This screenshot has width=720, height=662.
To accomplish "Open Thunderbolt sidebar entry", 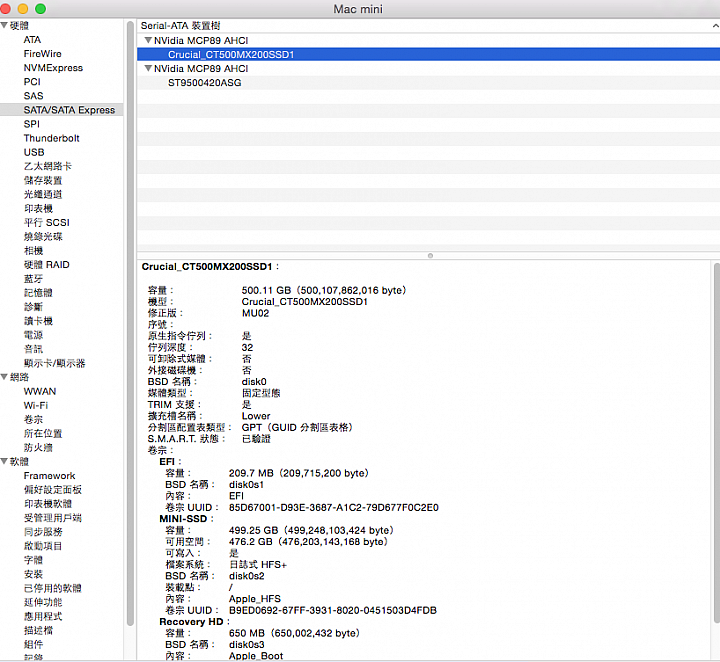I will point(51,138).
